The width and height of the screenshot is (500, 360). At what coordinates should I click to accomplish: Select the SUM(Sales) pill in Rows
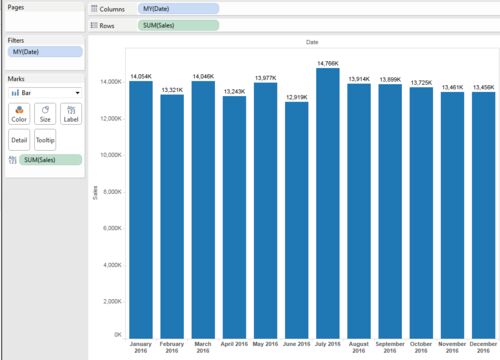(x=178, y=25)
